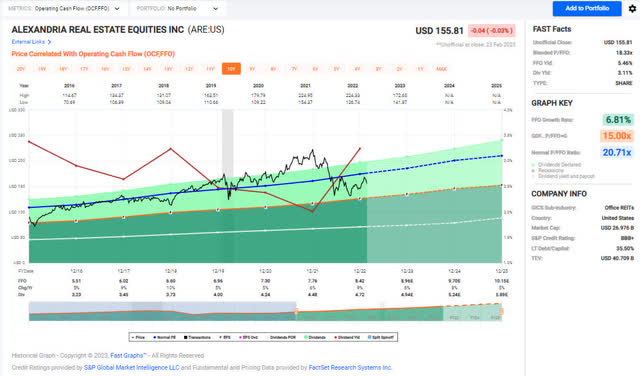Click the Office REITs sub-industry value
The width and height of the screenshot is (640, 376).
coord(619,208)
